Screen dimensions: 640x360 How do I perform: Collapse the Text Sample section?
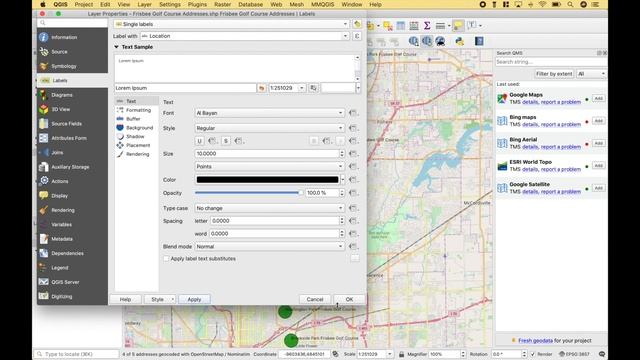point(116,47)
